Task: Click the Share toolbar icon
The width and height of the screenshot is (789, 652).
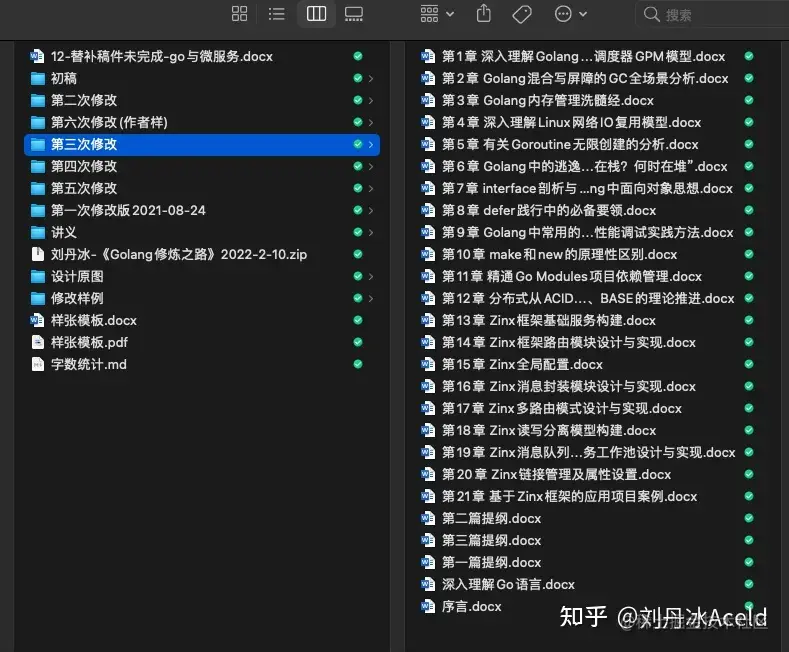Action: [x=484, y=14]
